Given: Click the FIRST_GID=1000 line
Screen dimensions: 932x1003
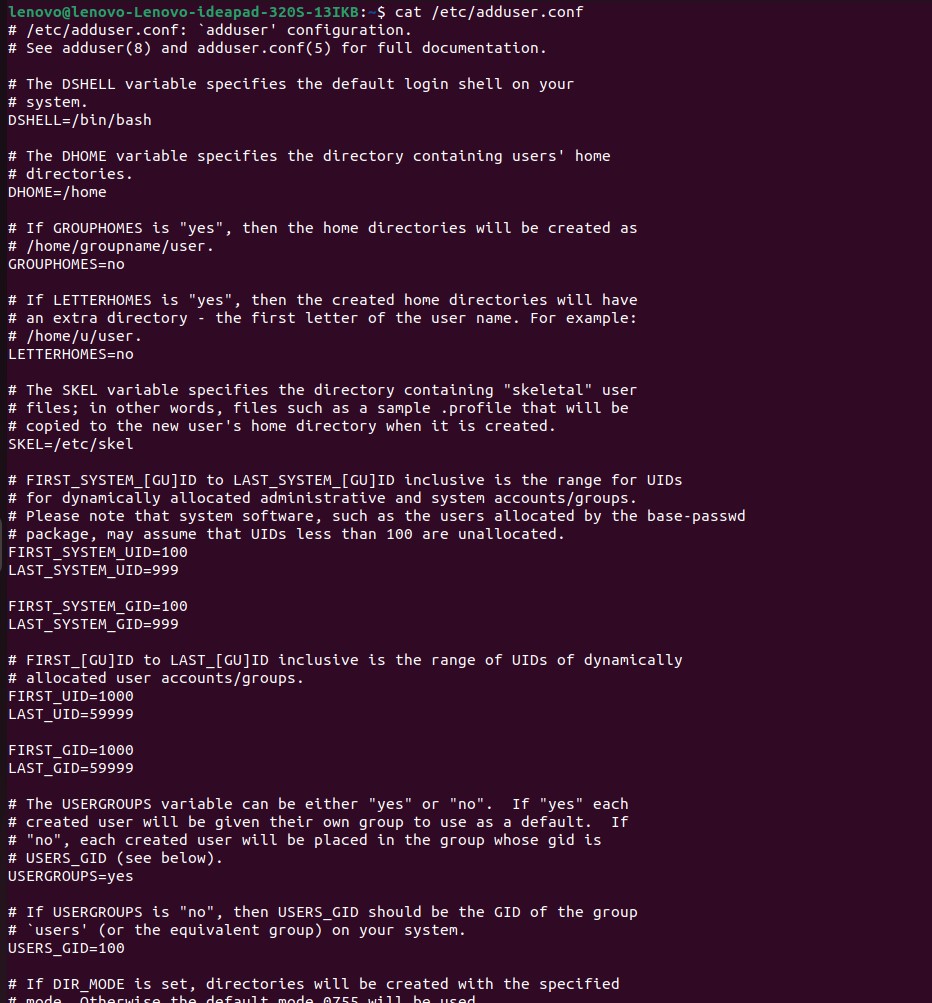Looking at the screenshot, I should point(71,750).
